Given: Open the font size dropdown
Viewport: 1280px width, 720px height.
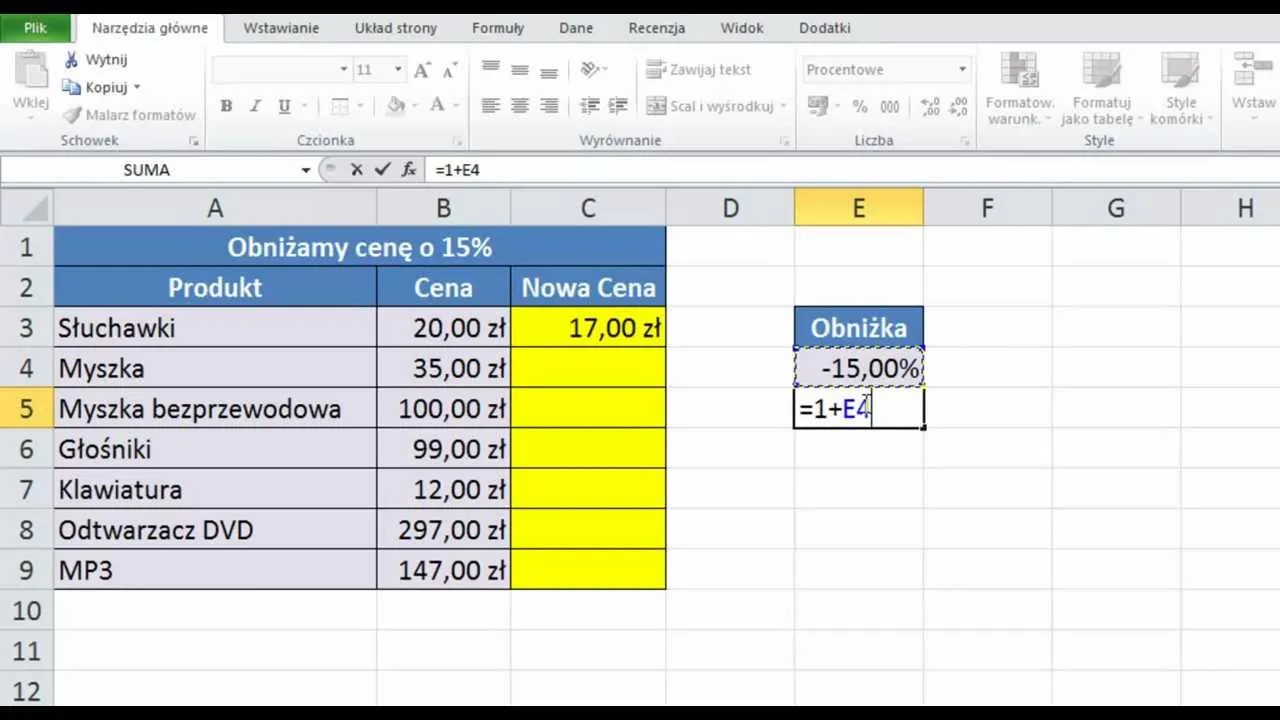Looking at the screenshot, I should point(396,70).
